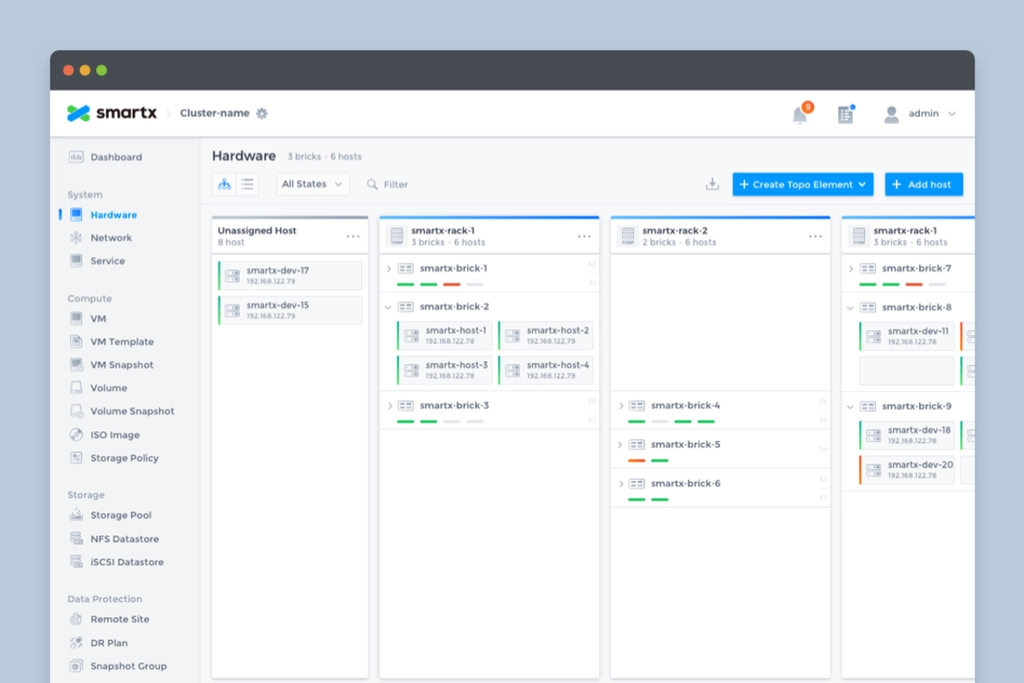Click the notification bell icon
The width and height of the screenshot is (1024, 683).
point(800,115)
